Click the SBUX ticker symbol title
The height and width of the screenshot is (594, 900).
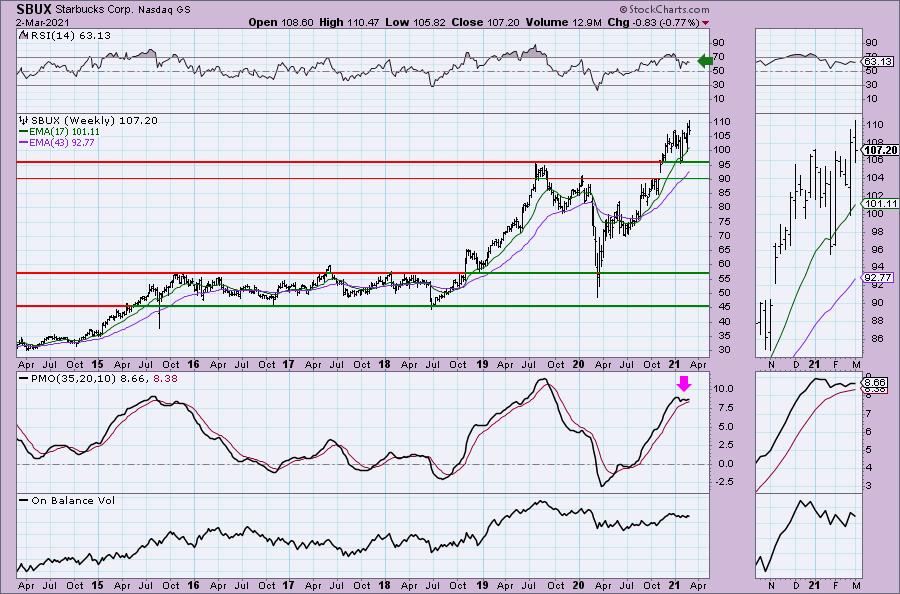[34, 9]
